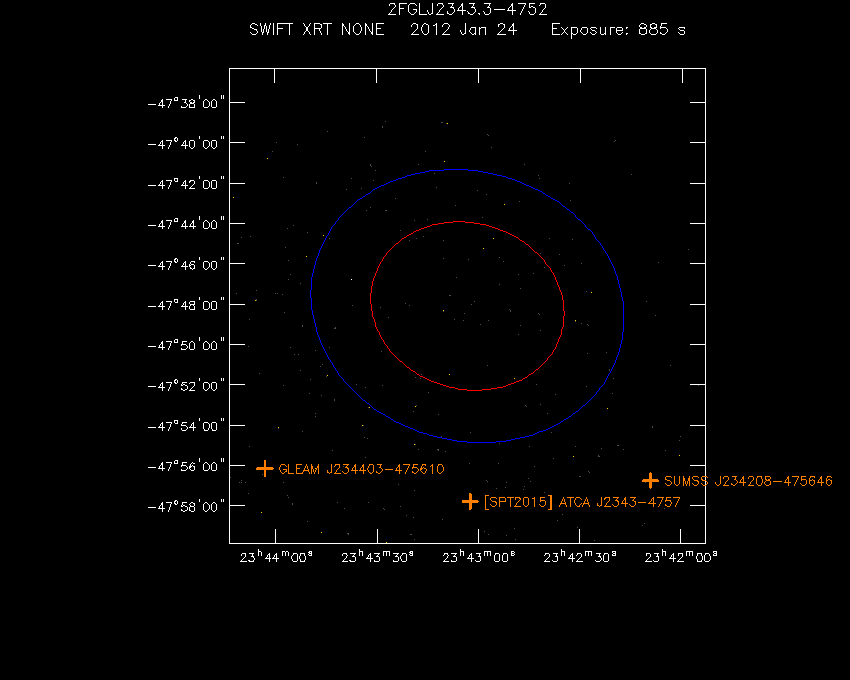Viewport: 850px width, 680px height.
Task: Click the declination label -47°38'00"
Action: coord(186,103)
